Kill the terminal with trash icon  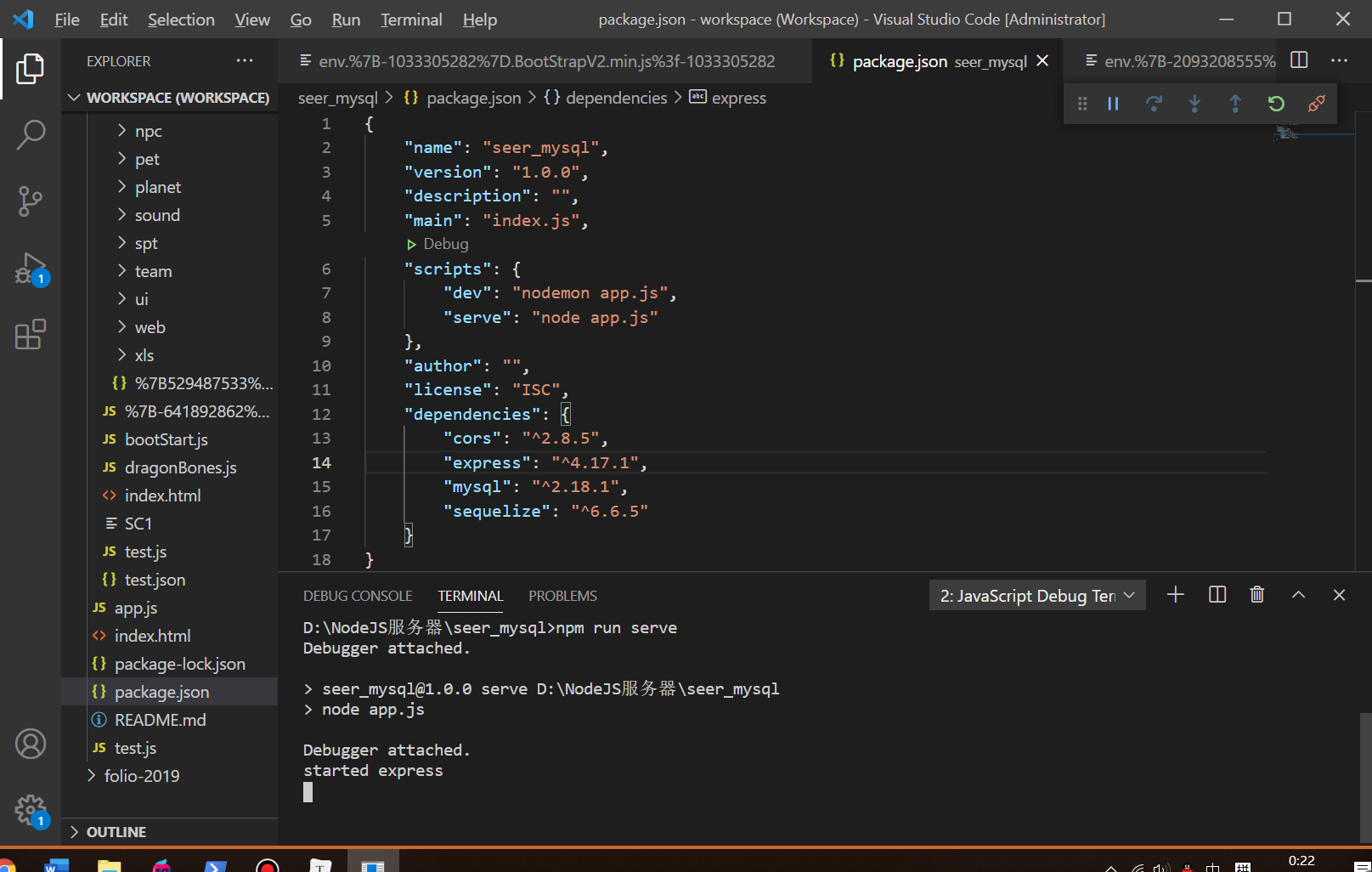1257,595
